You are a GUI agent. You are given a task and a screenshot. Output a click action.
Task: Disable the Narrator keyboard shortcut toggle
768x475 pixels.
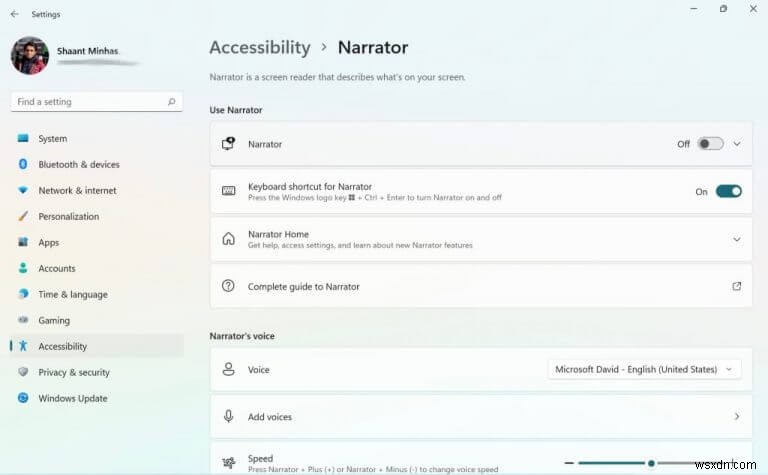point(728,191)
